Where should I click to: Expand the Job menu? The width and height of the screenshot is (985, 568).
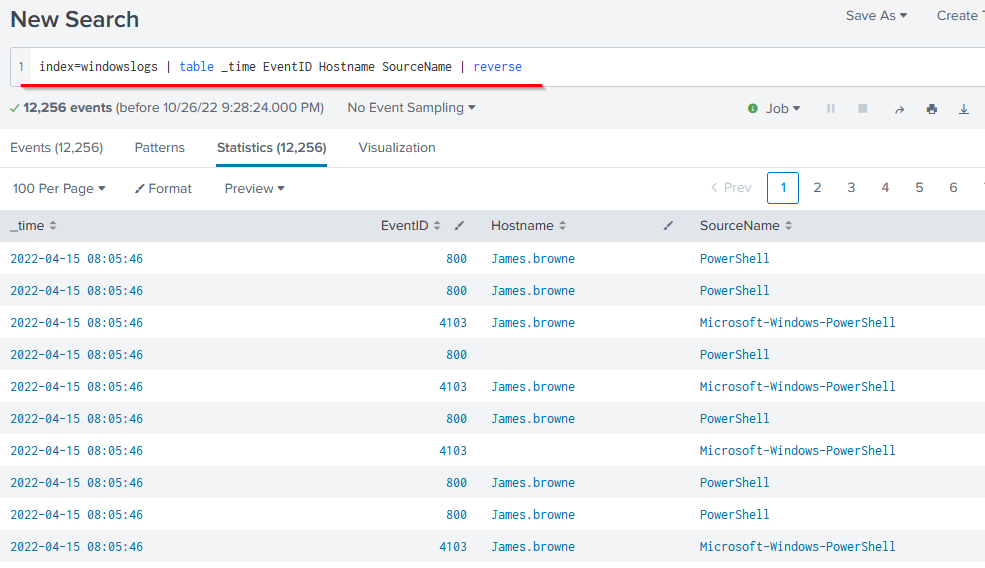780,108
